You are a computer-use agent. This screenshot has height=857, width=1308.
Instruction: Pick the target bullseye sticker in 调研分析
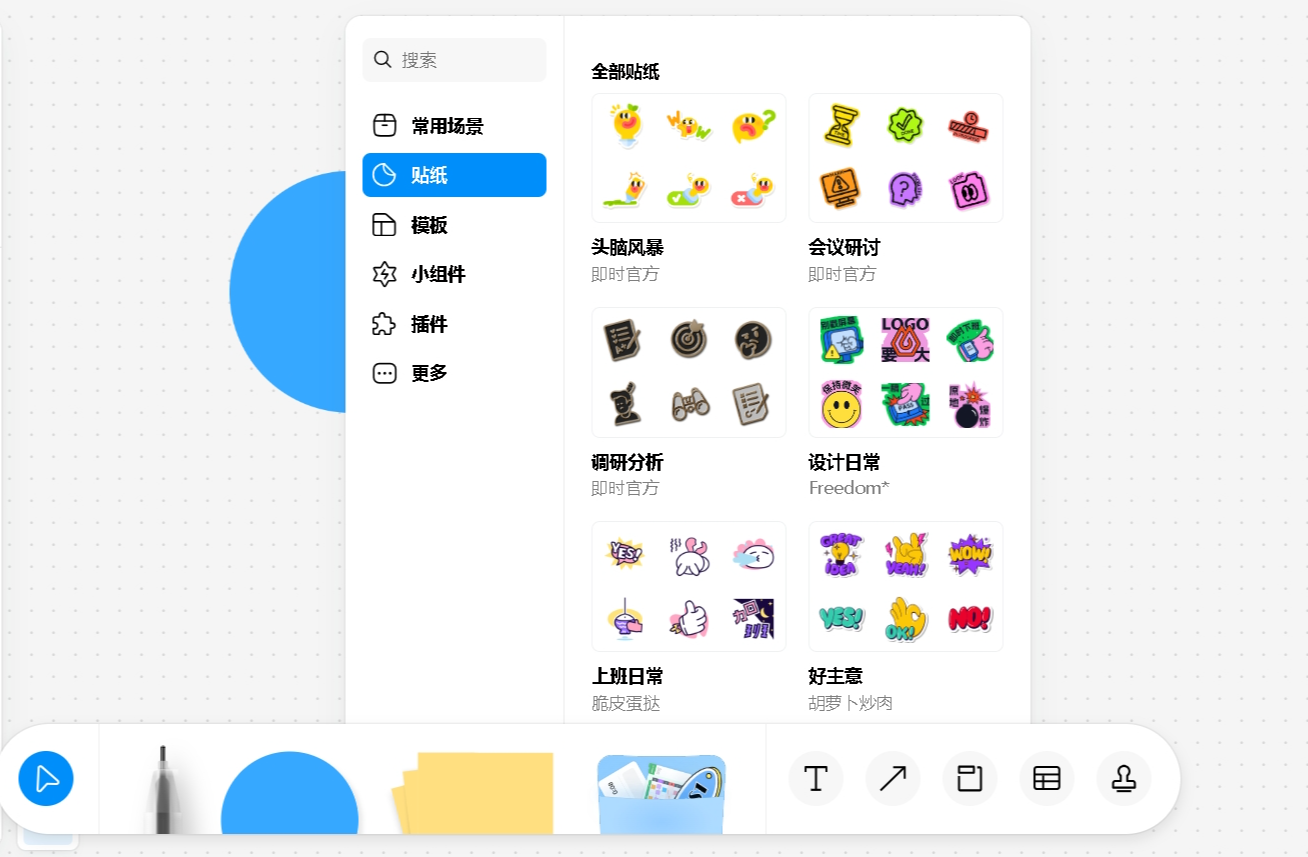point(689,339)
